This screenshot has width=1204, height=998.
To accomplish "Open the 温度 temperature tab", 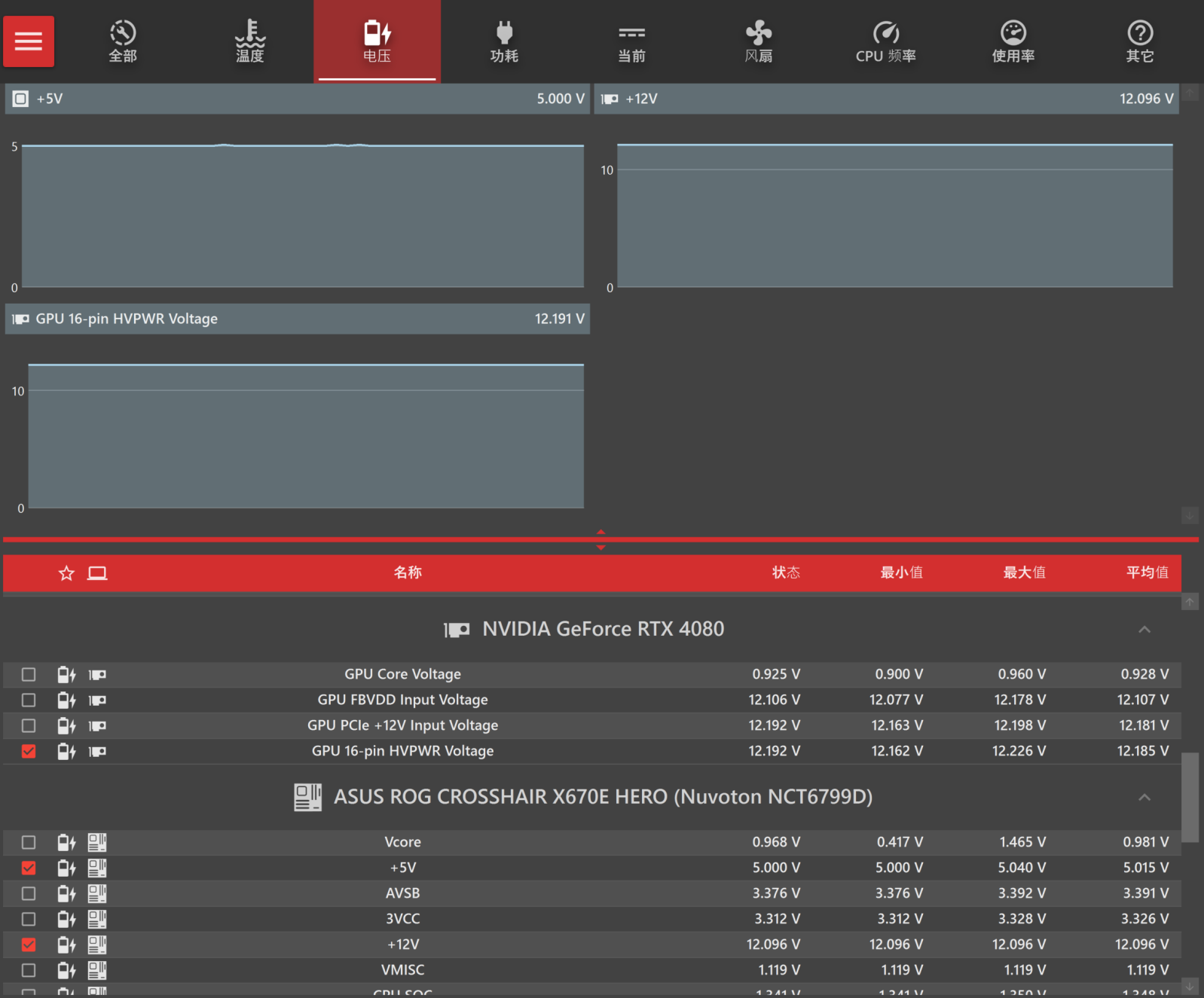I will pyautogui.click(x=250, y=41).
